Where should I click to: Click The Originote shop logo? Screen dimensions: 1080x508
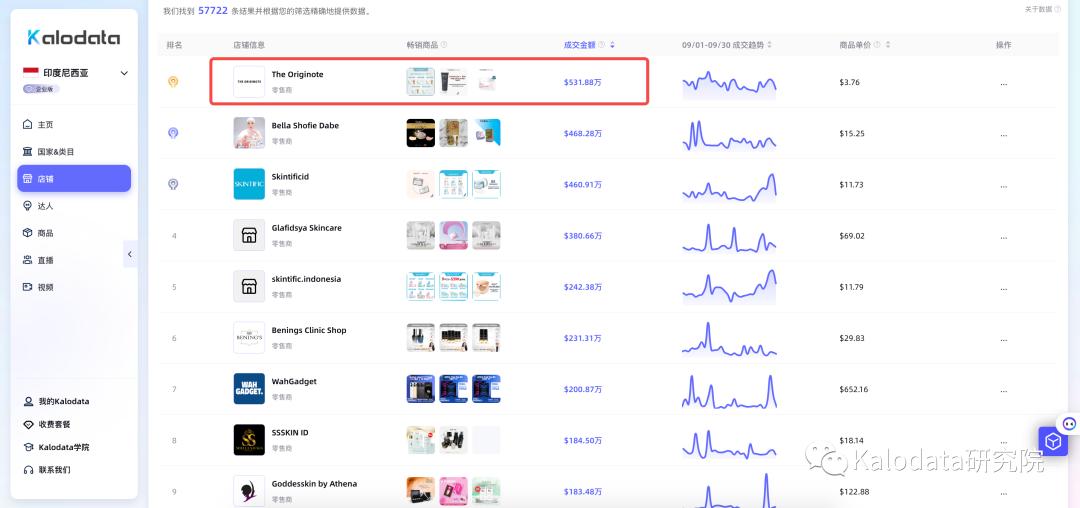point(249,82)
